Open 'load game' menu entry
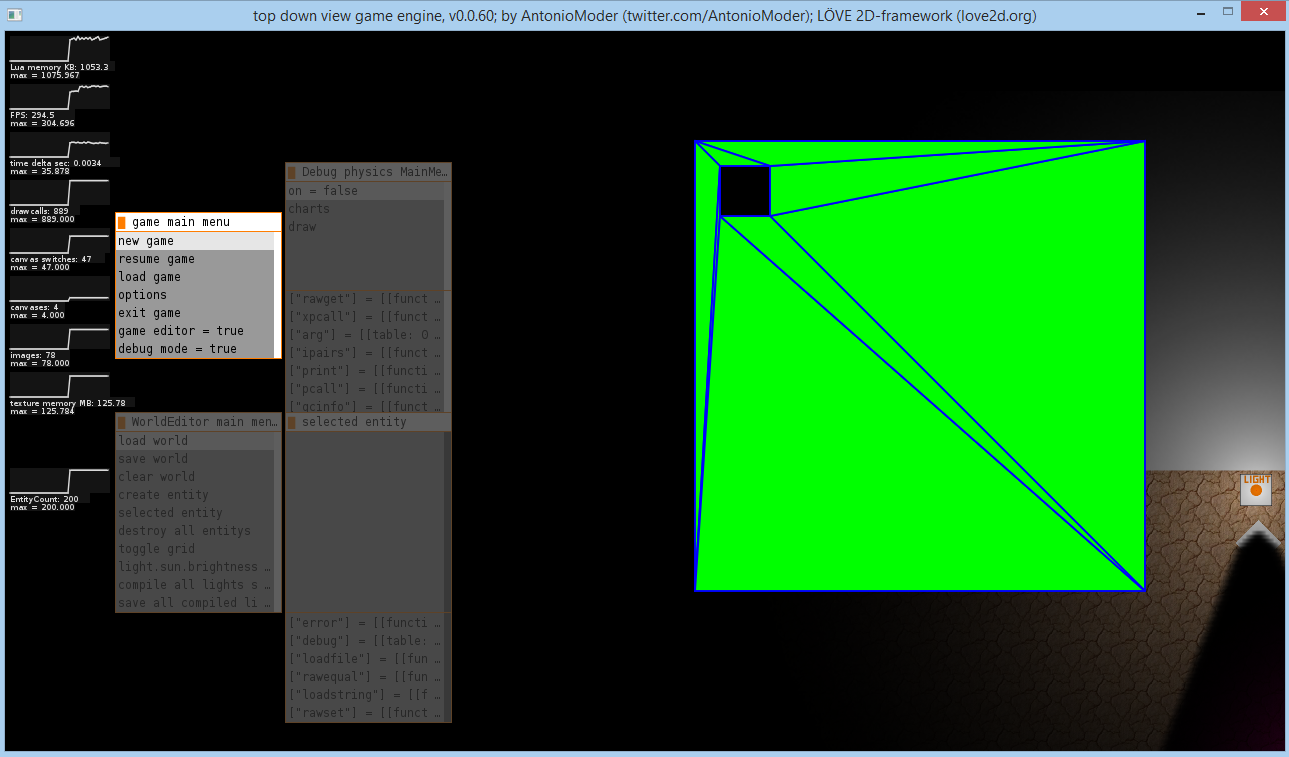The width and height of the screenshot is (1289, 757). [195, 277]
